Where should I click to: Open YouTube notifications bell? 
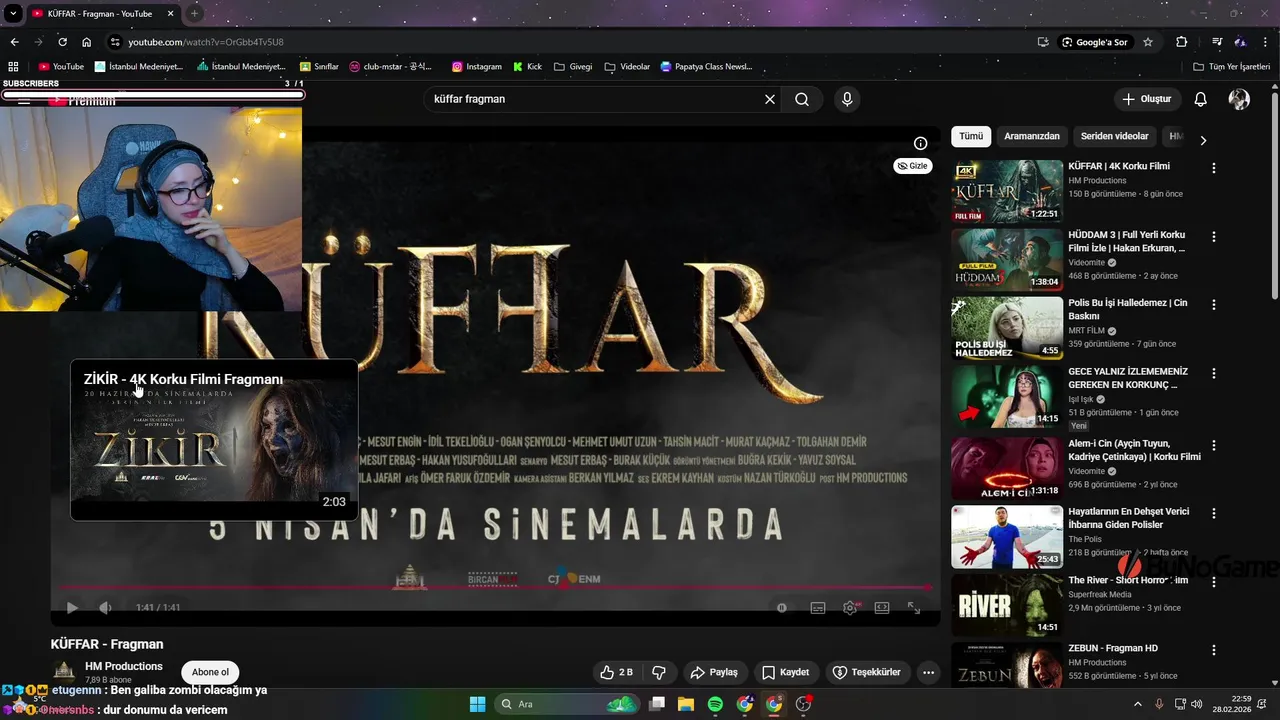tap(1201, 99)
